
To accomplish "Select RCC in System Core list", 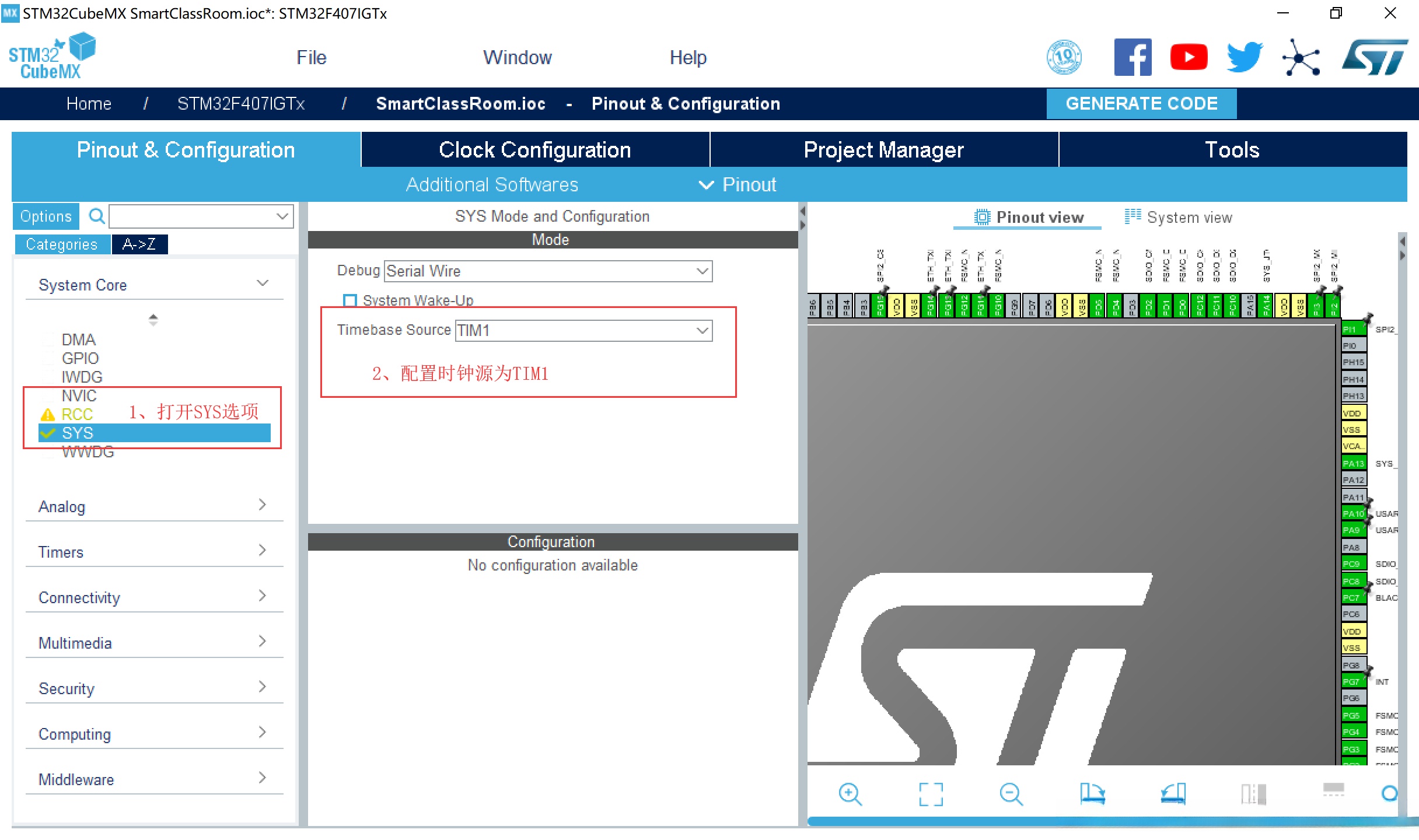I will pyautogui.click(x=77, y=414).
